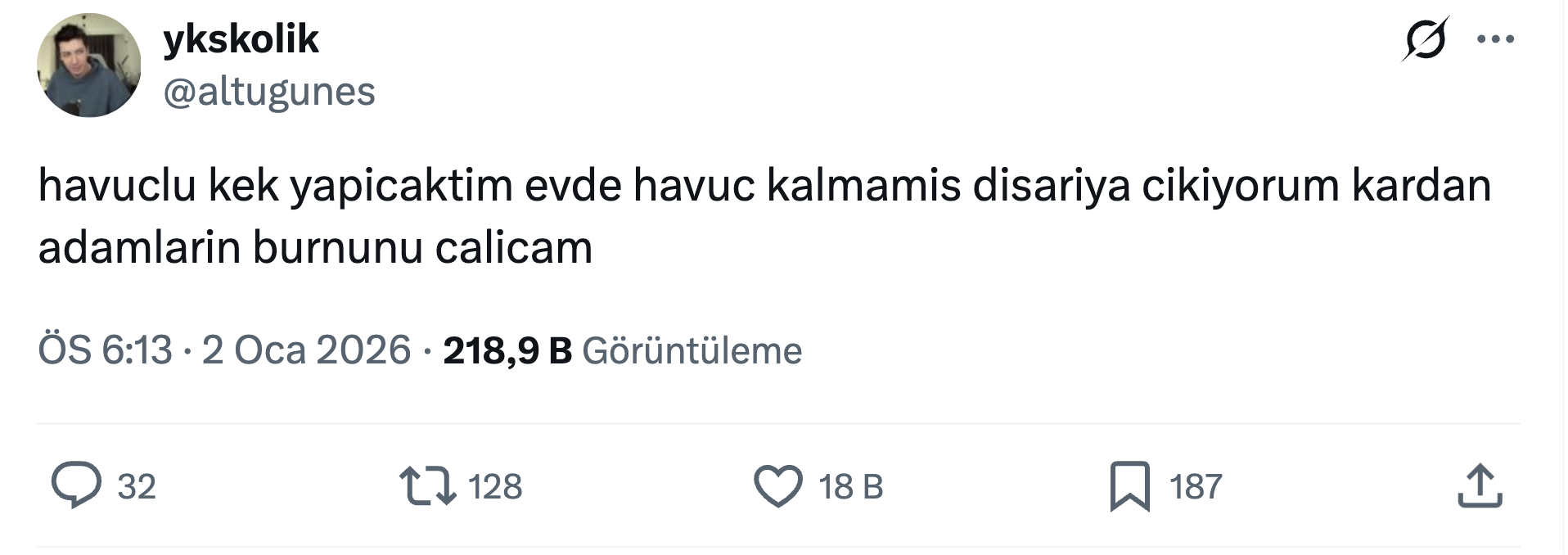This screenshot has height=555, width=1568.
Task: Click 218,9 B Görüntüleme view count
Action: pos(622,350)
